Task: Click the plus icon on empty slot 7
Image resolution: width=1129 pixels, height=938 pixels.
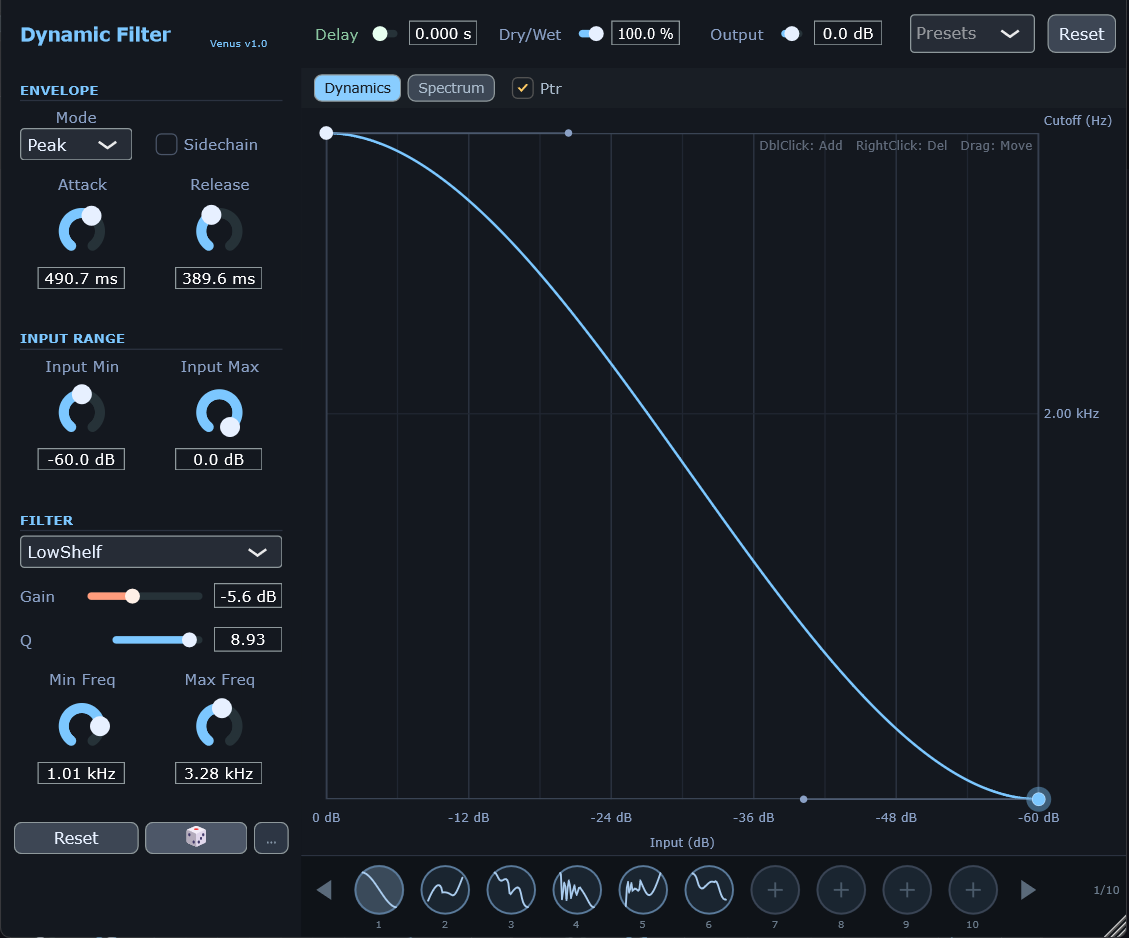Action: [775, 889]
